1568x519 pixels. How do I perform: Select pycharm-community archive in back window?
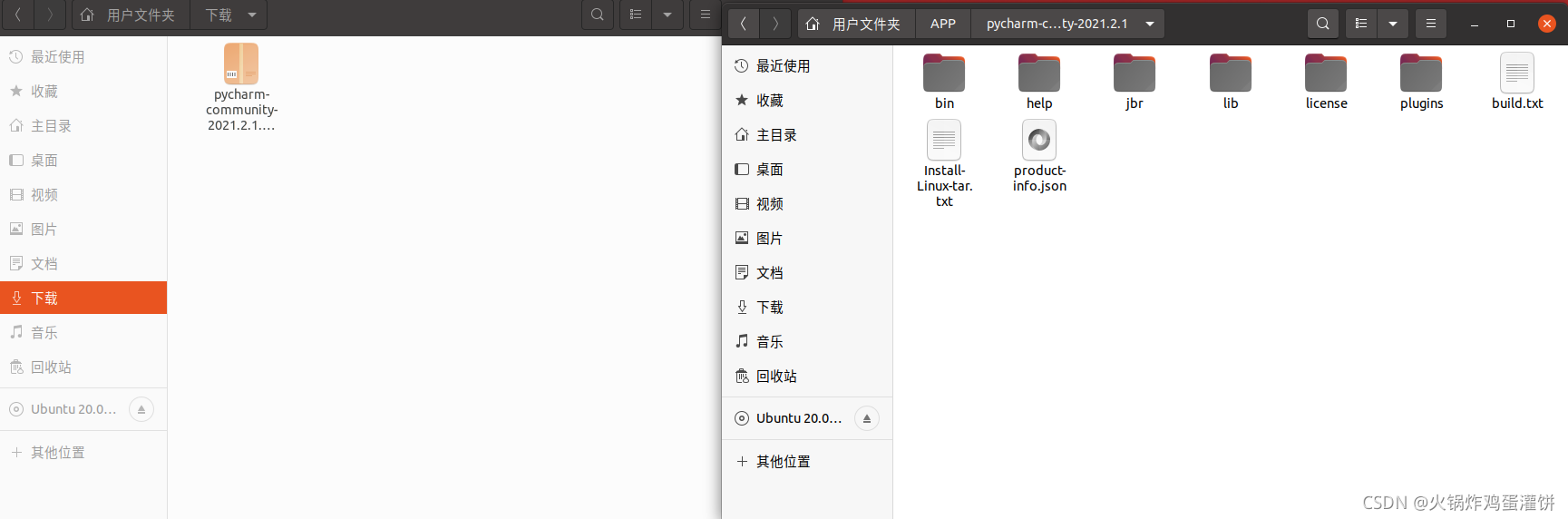click(x=241, y=88)
